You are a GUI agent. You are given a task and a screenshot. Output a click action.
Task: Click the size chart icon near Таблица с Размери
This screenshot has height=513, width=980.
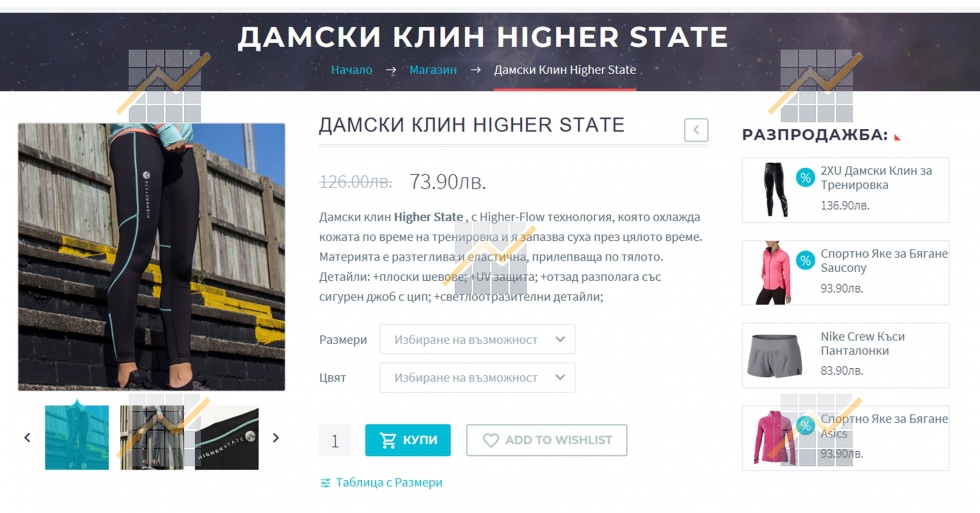pos(325,483)
